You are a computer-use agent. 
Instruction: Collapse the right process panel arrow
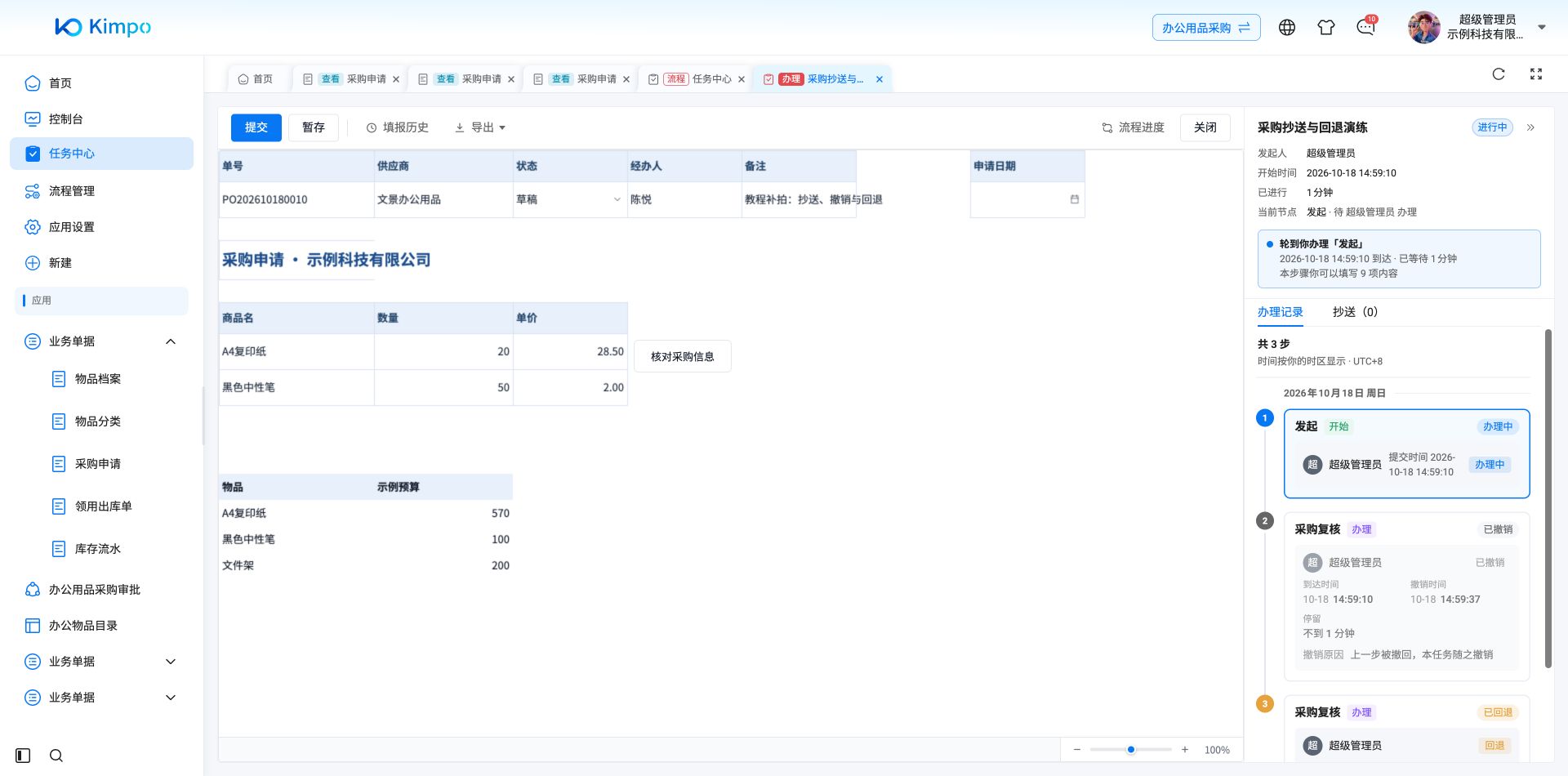coord(1531,127)
